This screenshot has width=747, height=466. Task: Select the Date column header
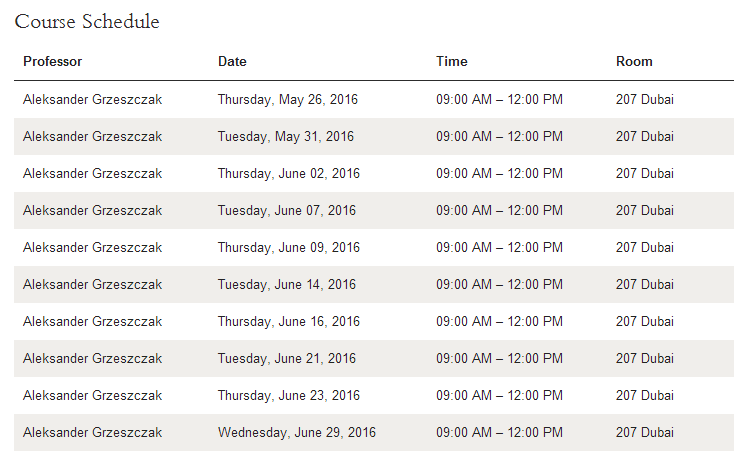click(232, 61)
